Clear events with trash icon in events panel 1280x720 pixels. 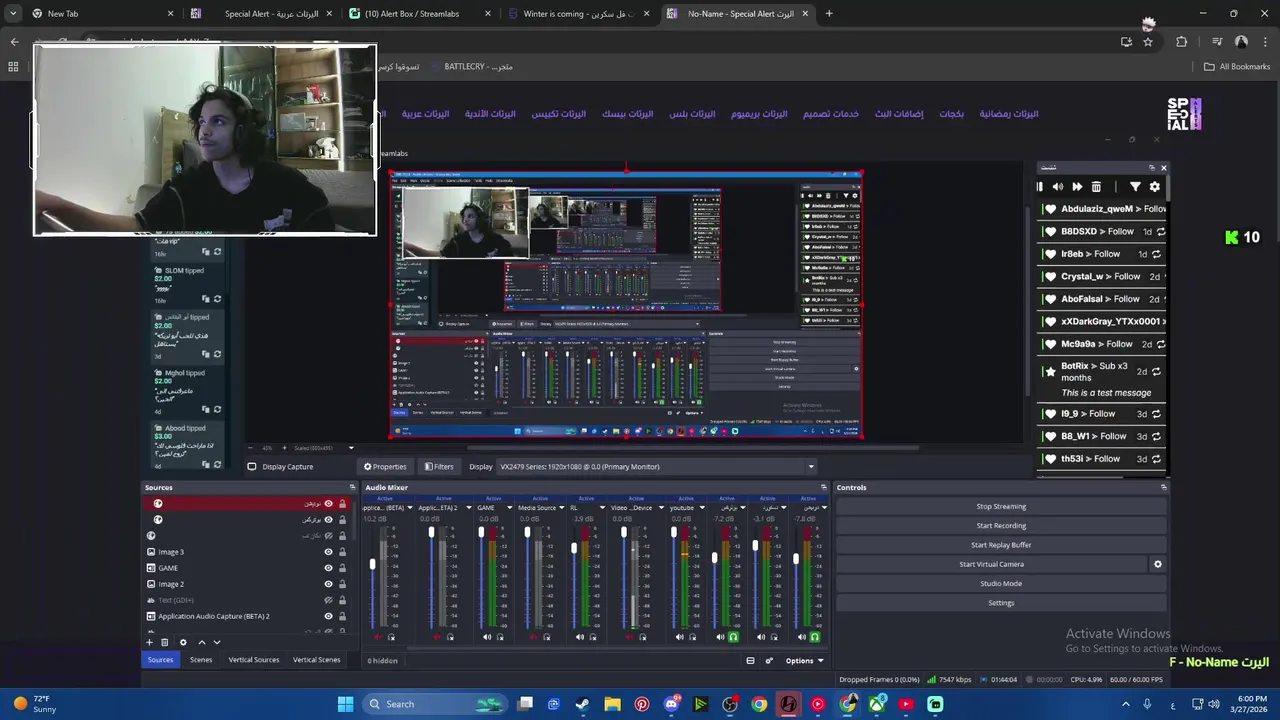click(1096, 187)
